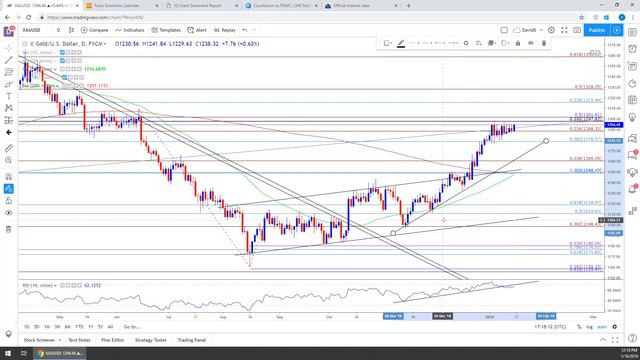Open Gold/U.S. Dollar legend dropdown
Image resolution: width=640 pixels, height=360 pixels.
tap(105, 44)
